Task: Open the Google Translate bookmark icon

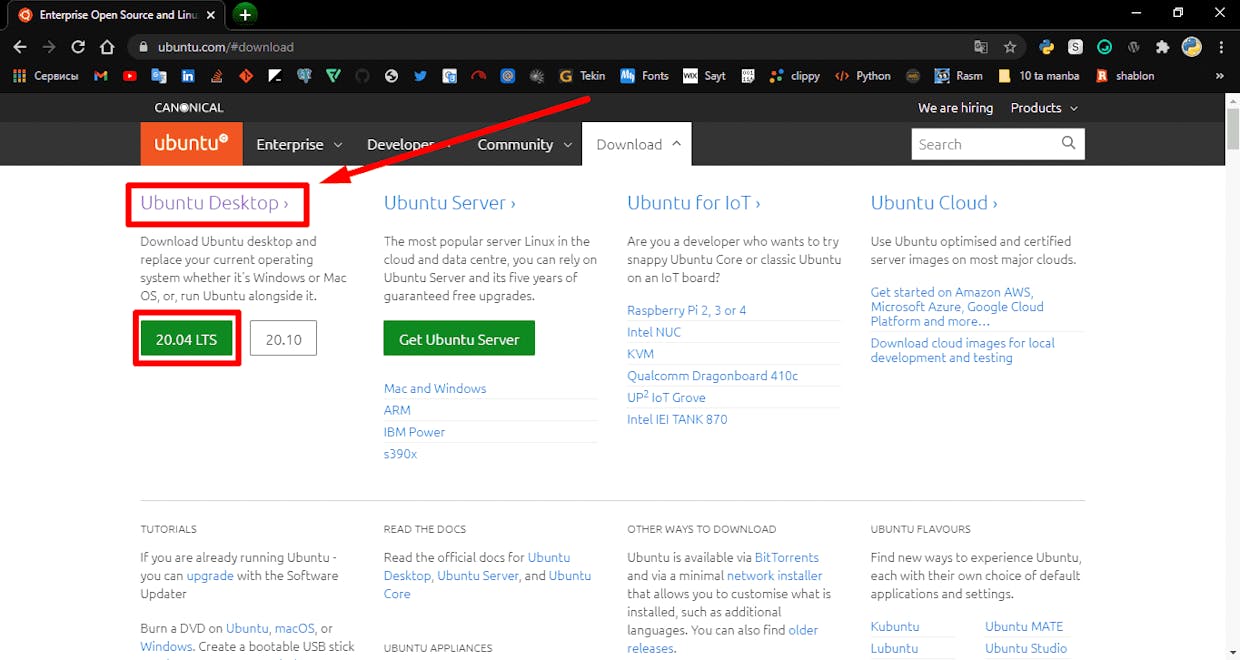Action: 159,75
